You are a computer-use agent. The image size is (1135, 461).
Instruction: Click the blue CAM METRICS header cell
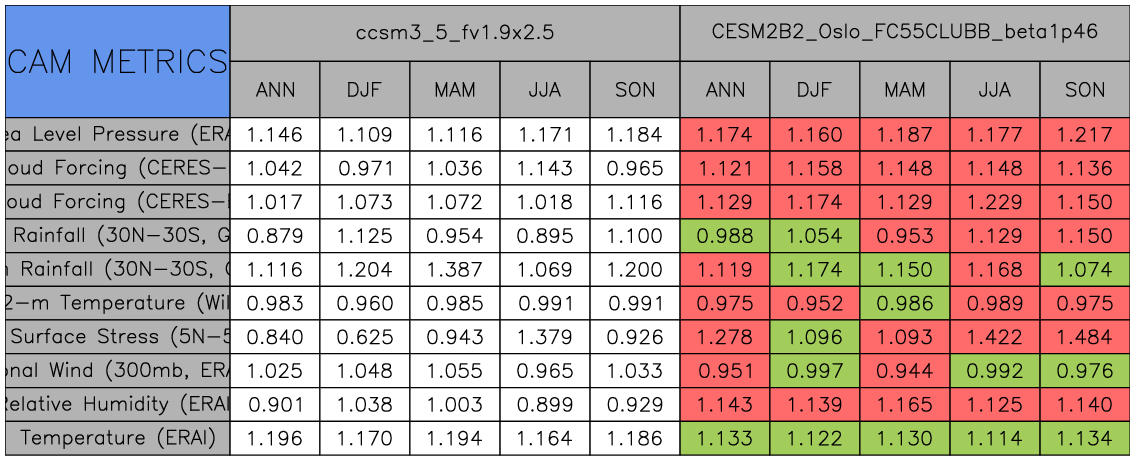117,62
